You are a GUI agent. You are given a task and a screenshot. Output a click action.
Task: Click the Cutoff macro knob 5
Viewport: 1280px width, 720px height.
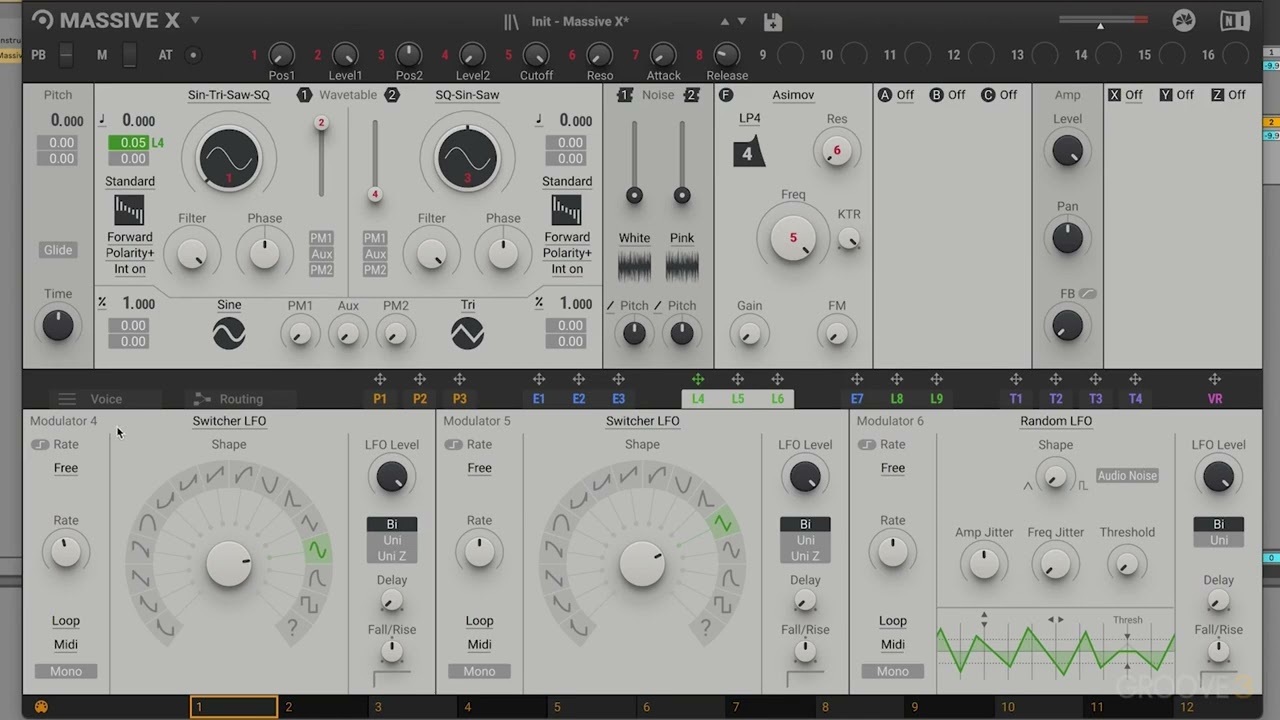[536, 55]
